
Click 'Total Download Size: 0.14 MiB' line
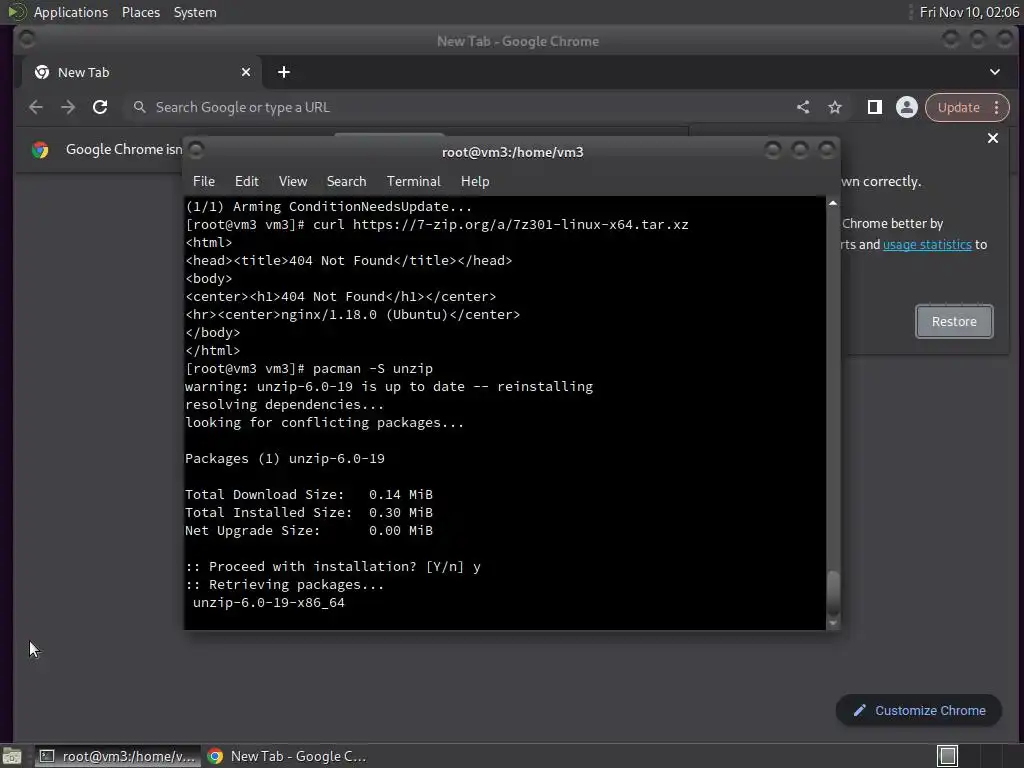[309, 494]
